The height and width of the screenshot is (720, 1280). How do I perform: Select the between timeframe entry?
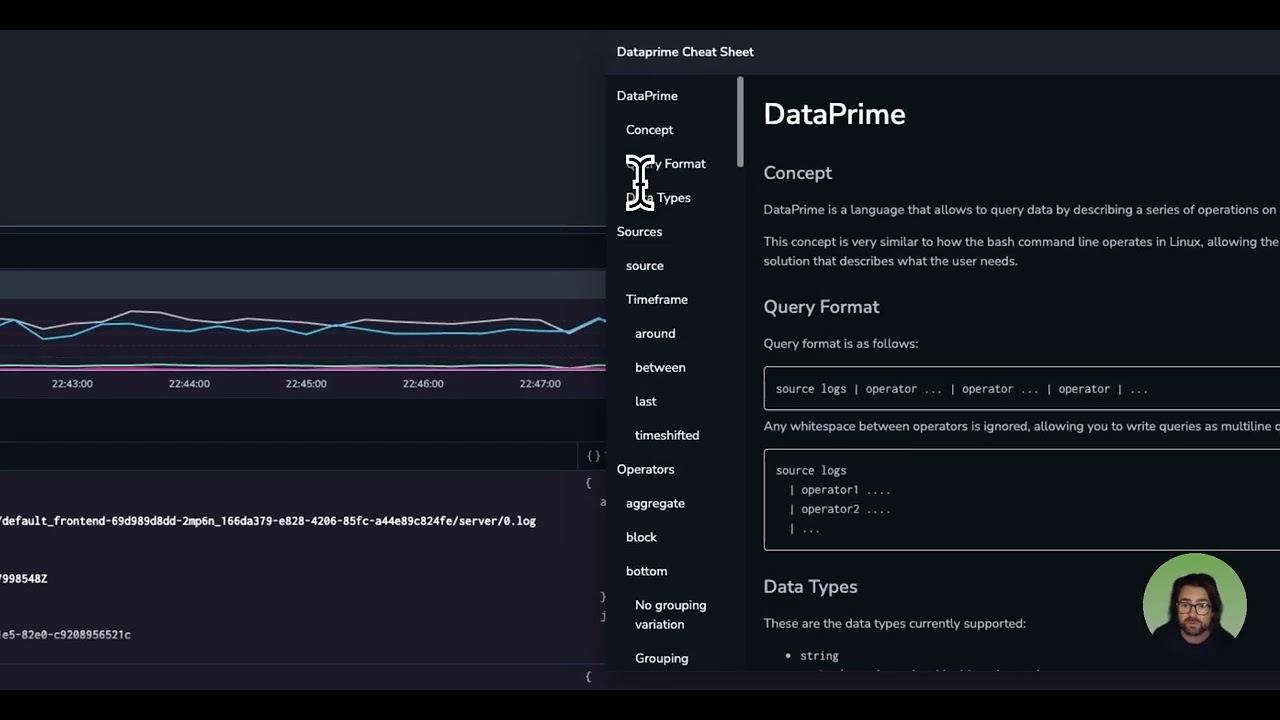pos(660,368)
